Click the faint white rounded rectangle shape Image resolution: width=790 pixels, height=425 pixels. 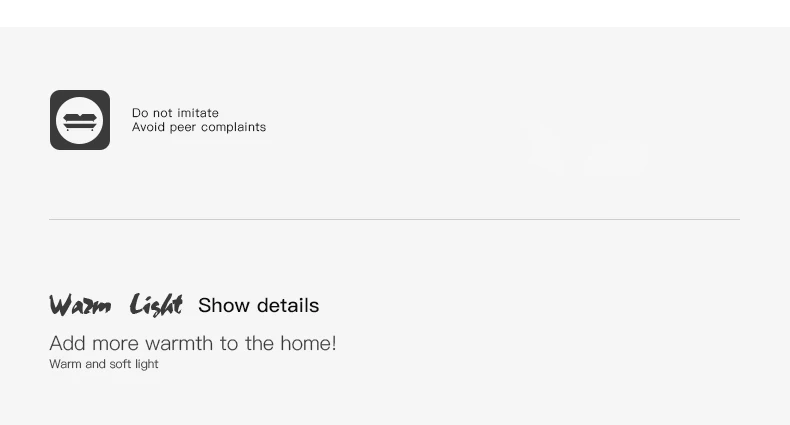tap(615, 158)
